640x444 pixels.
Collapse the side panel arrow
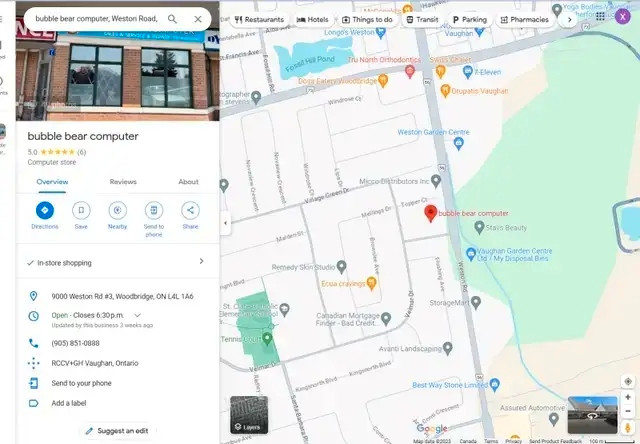click(225, 222)
